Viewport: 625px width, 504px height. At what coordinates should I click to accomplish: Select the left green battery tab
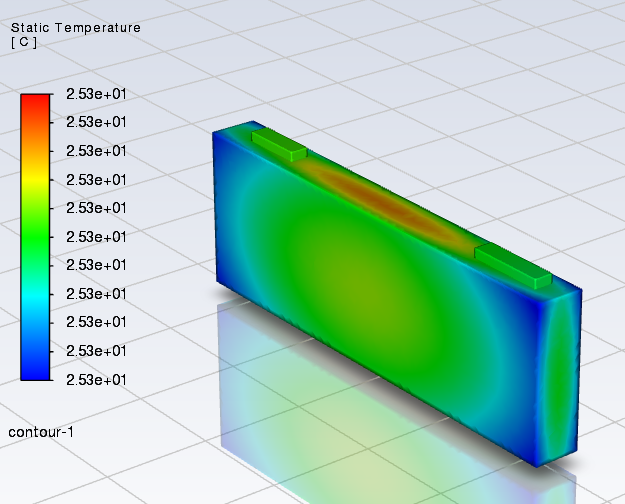tap(279, 144)
